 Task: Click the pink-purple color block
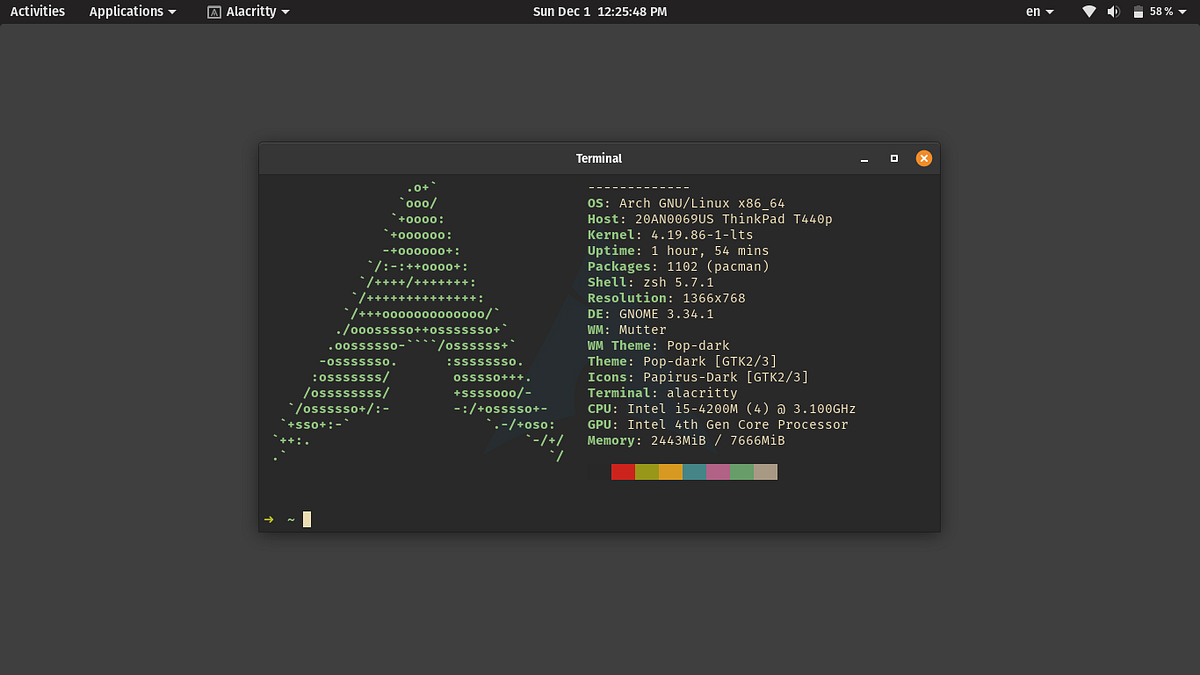pyautogui.click(x=718, y=471)
